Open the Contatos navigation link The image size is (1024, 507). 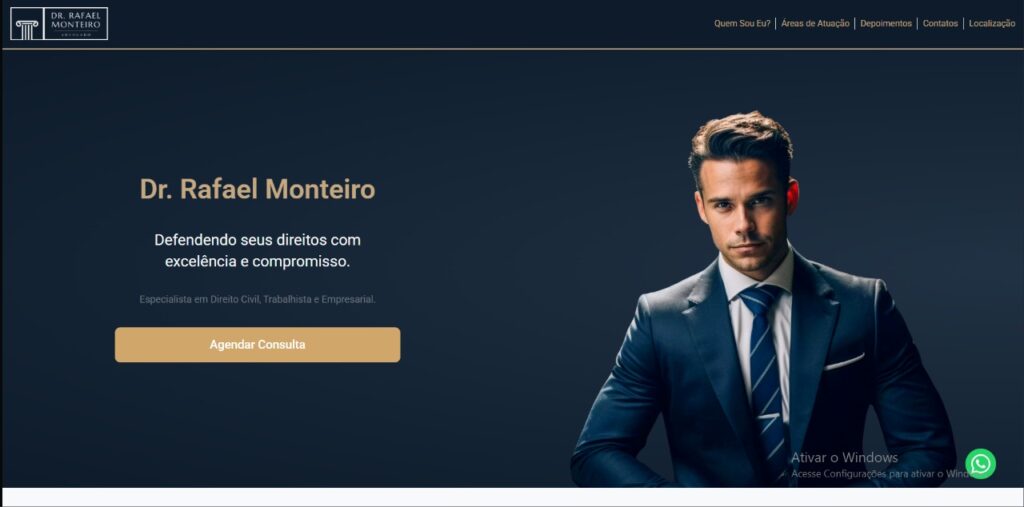point(940,24)
